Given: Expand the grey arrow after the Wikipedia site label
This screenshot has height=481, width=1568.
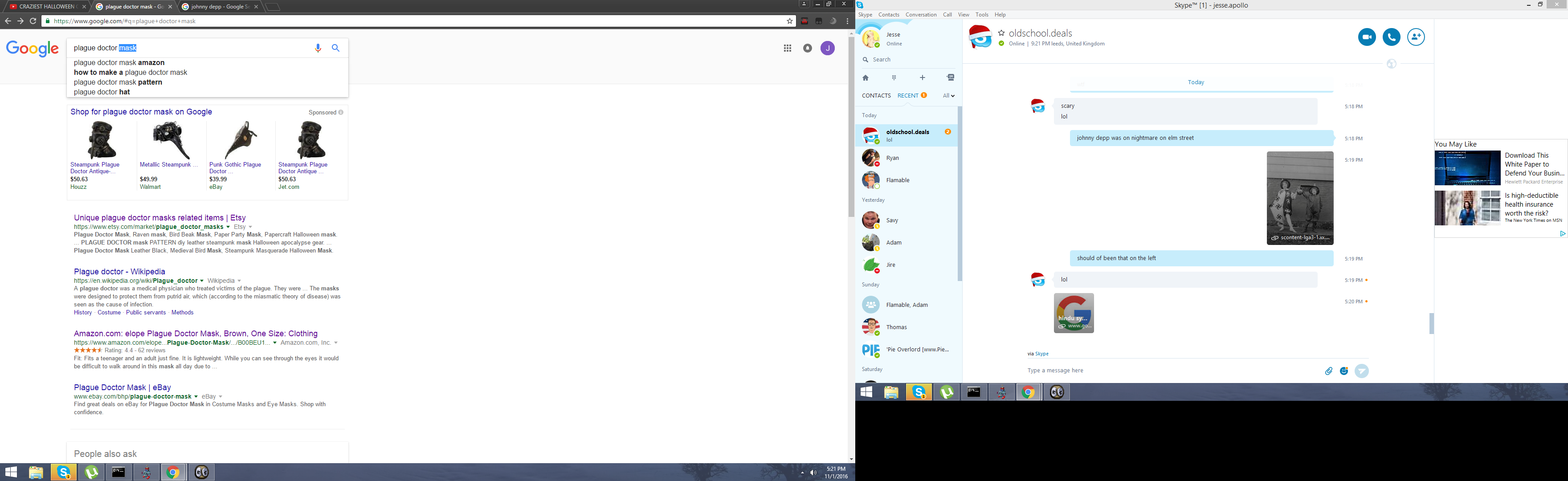Looking at the screenshot, I should (x=239, y=281).
